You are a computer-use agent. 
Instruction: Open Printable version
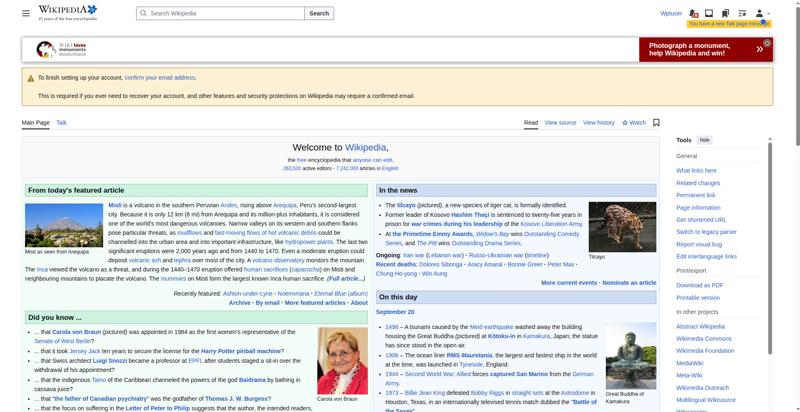(698, 298)
